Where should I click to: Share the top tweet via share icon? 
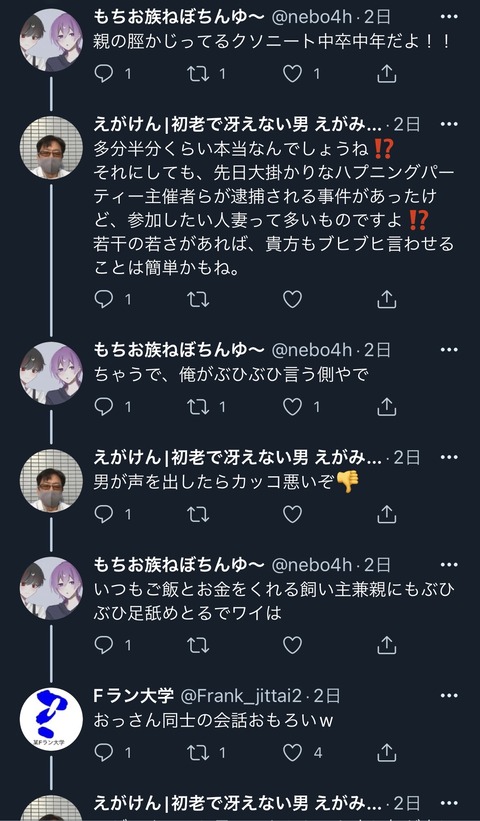coord(386,74)
